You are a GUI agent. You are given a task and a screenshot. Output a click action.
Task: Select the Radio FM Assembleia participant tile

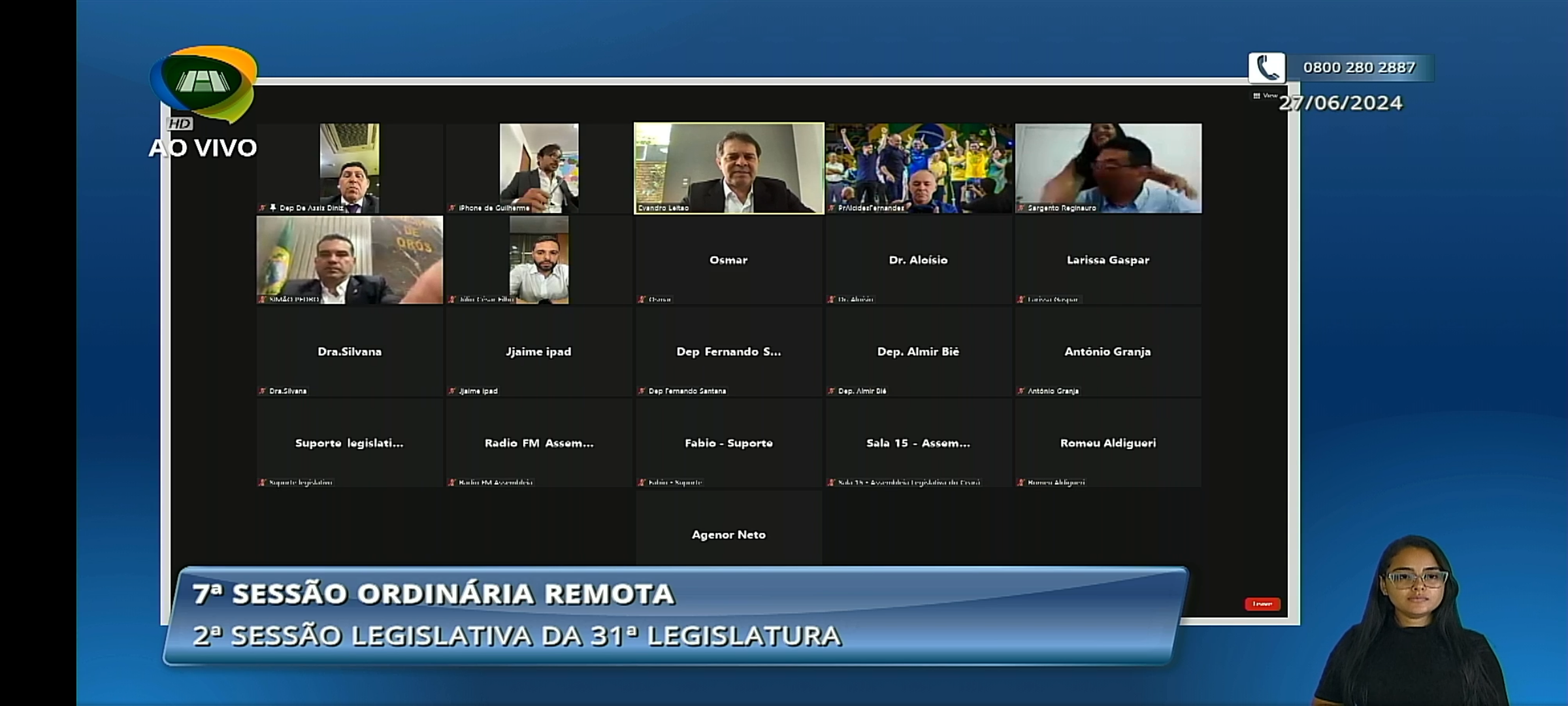pos(539,443)
